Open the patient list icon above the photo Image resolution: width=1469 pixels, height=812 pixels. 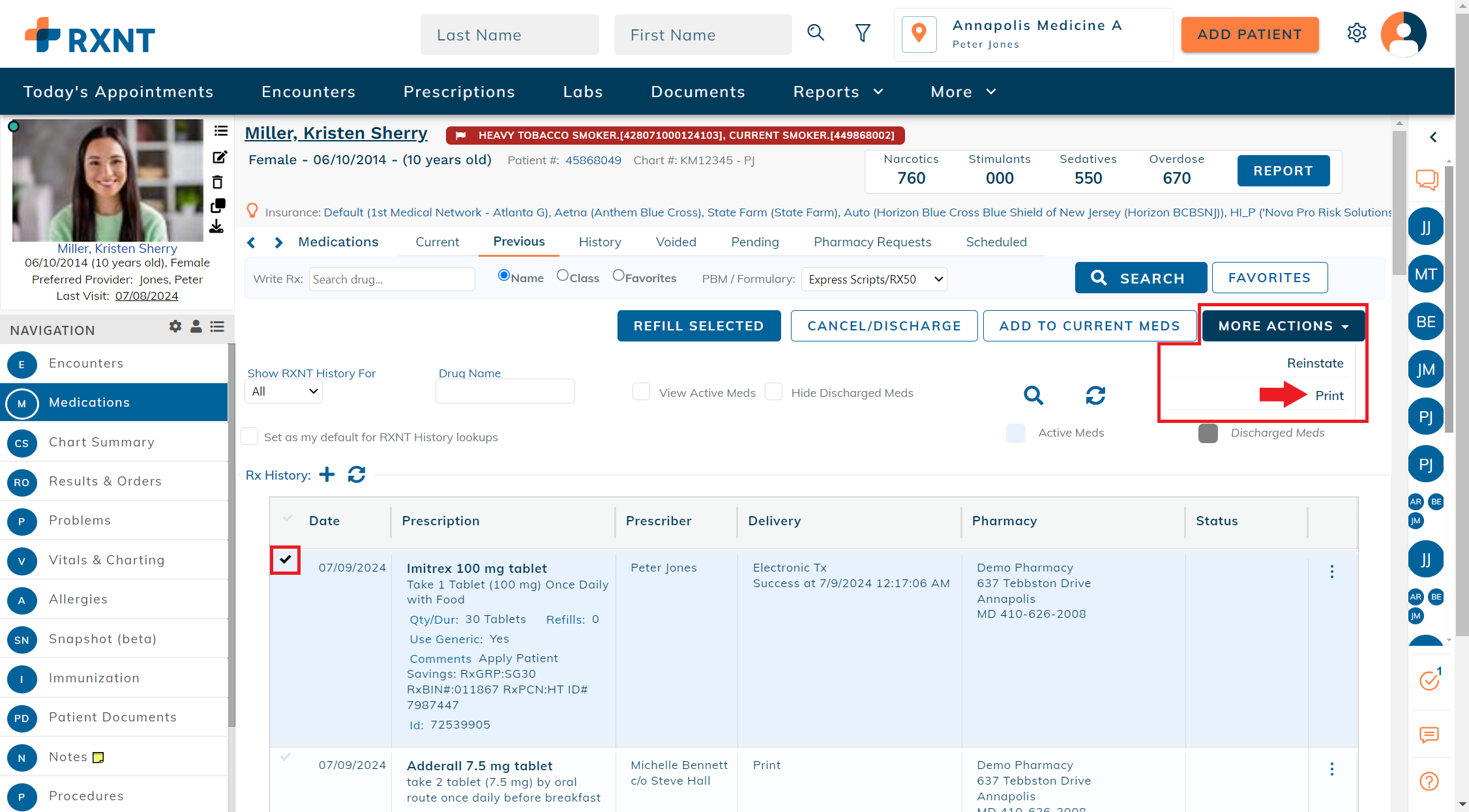pyautogui.click(x=220, y=131)
